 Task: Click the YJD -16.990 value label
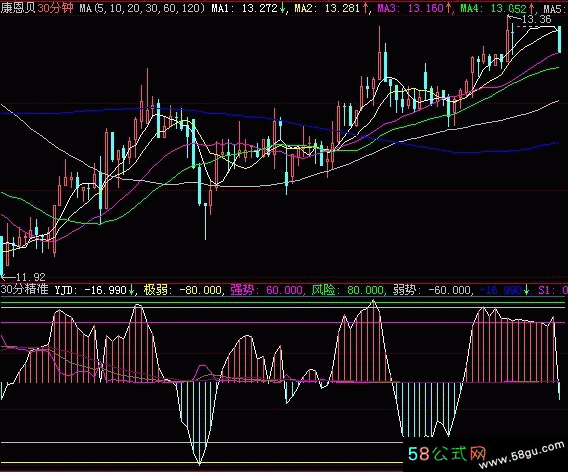(91, 290)
